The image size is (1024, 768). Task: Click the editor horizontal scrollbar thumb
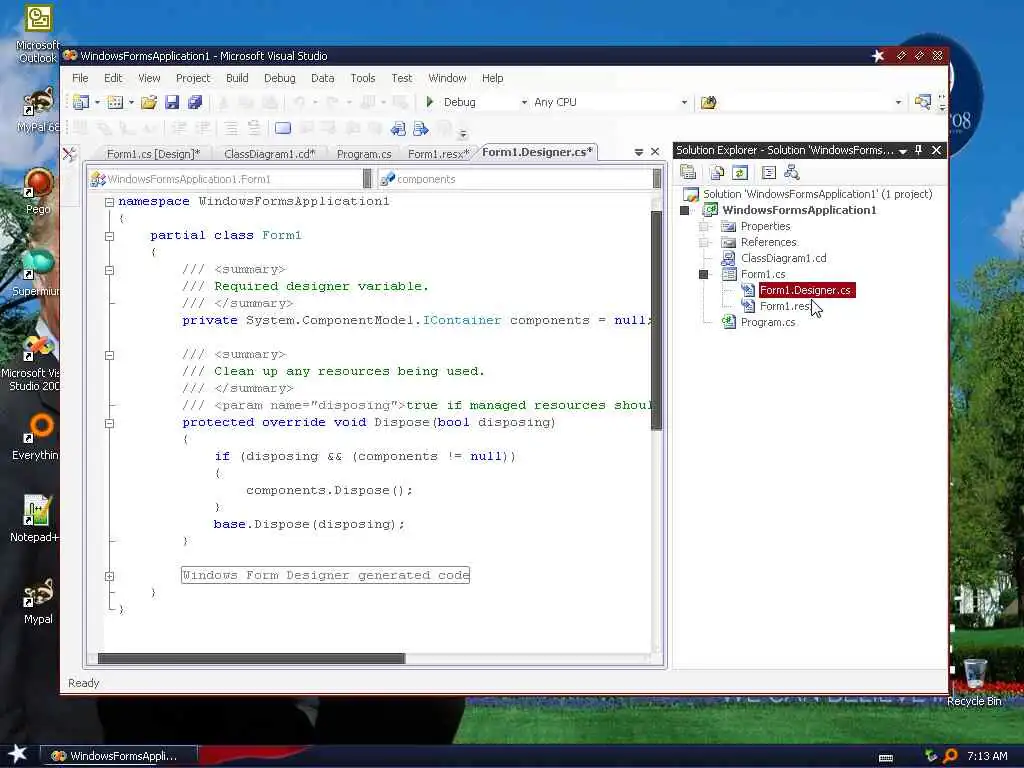251,658
